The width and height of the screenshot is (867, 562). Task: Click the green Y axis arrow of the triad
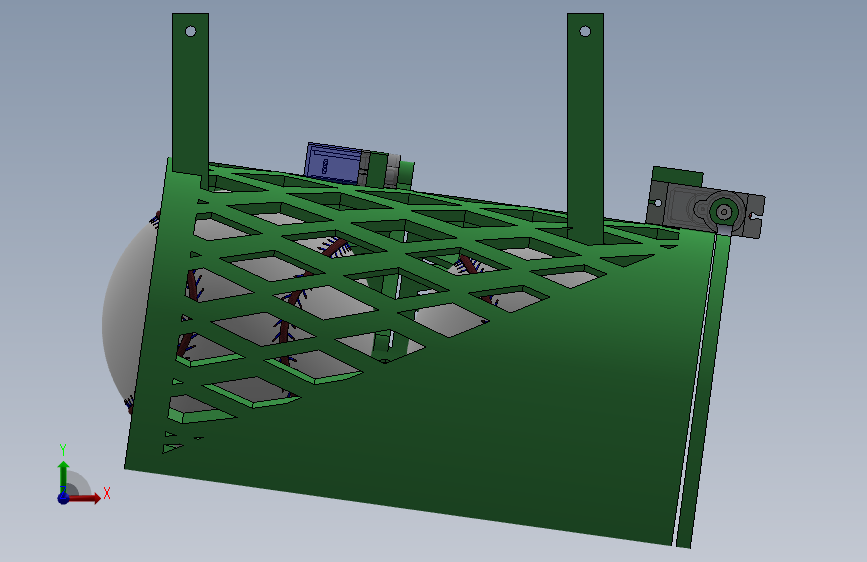click(x=64, y=477)
